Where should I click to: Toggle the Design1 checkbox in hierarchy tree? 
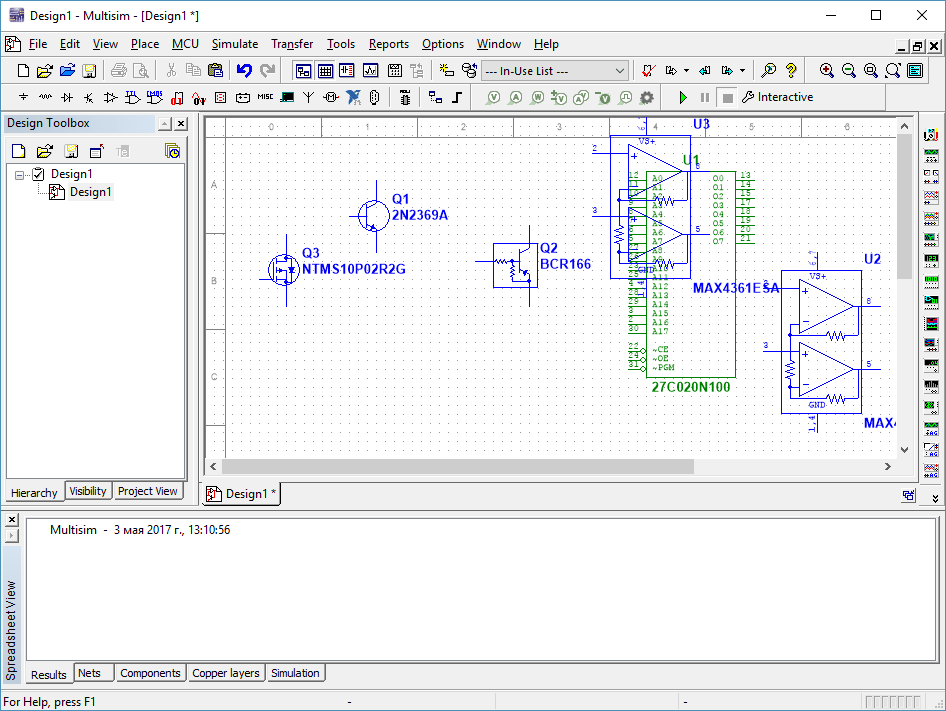[38, 174]
